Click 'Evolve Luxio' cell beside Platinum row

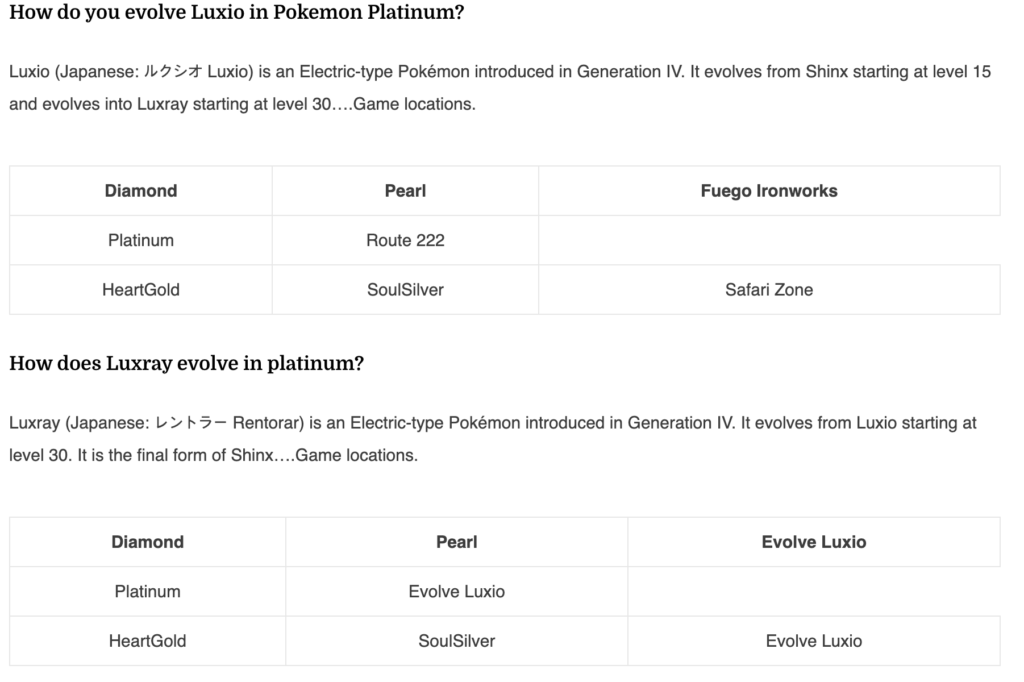point(456,592)
